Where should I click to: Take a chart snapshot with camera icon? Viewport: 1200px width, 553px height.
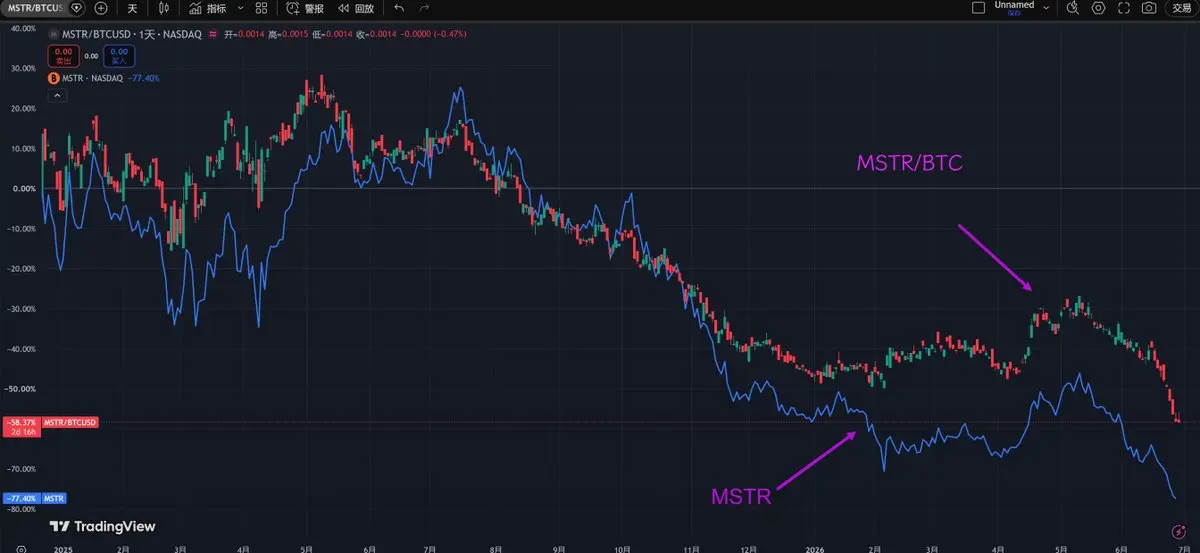coord(1150,8)
